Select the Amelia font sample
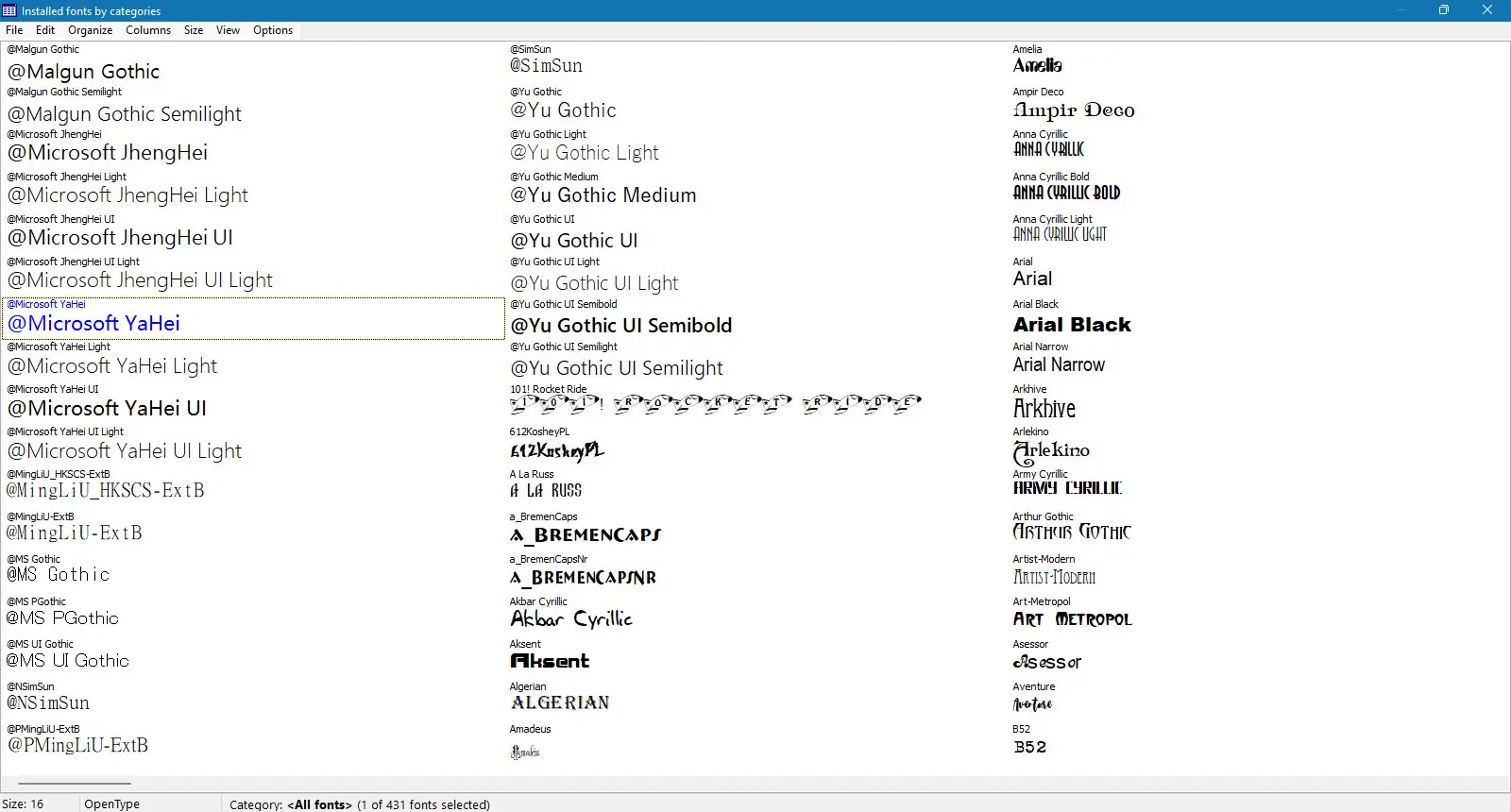This screenshot has height=812, width=1511. 1038,65
